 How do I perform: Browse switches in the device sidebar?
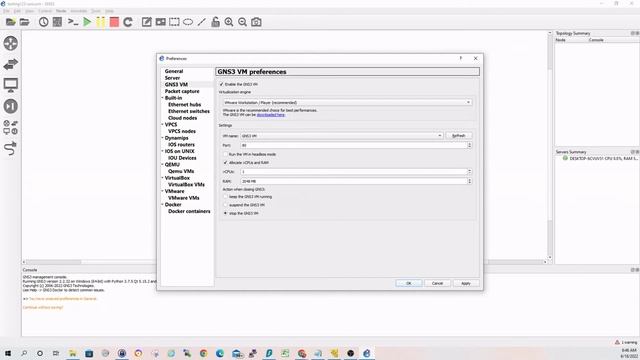(11, 64)
